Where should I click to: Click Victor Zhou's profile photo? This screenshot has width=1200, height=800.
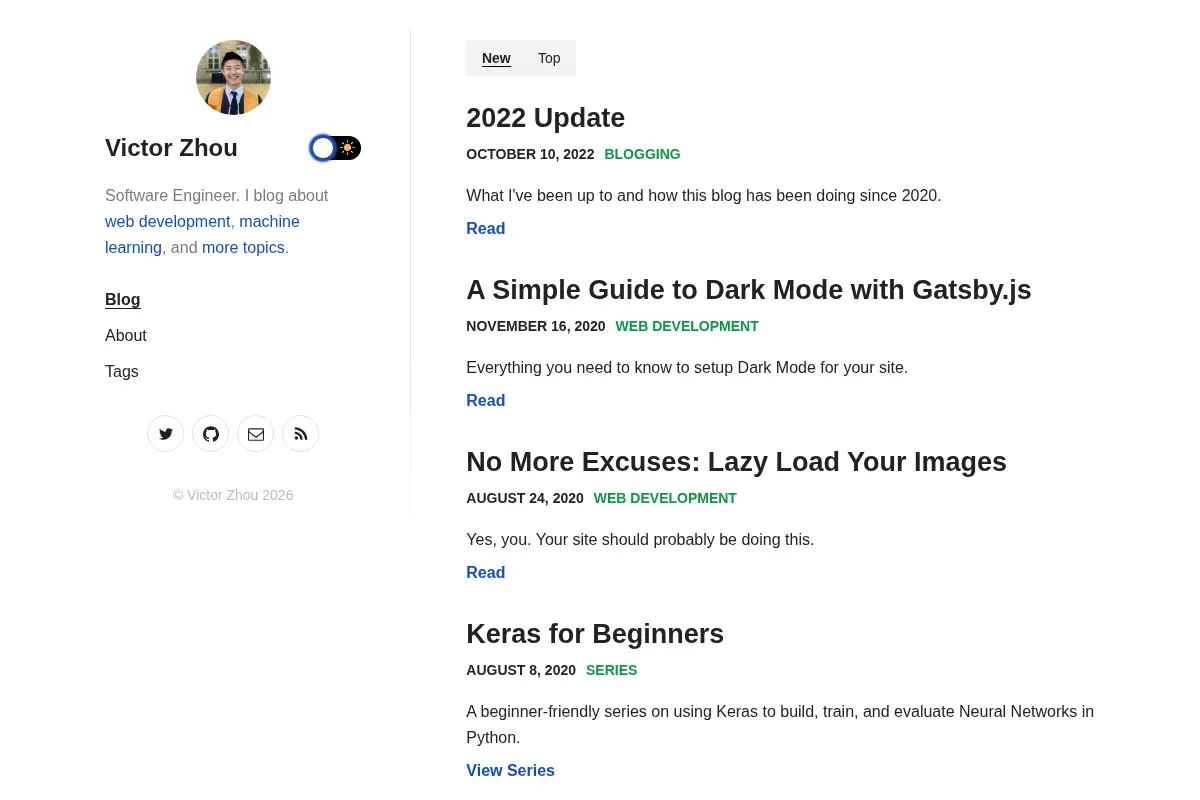coord(233,77)
